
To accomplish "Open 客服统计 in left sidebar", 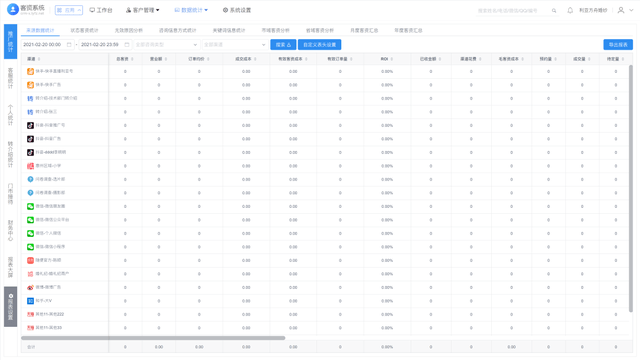I will (x=11, y=78).
